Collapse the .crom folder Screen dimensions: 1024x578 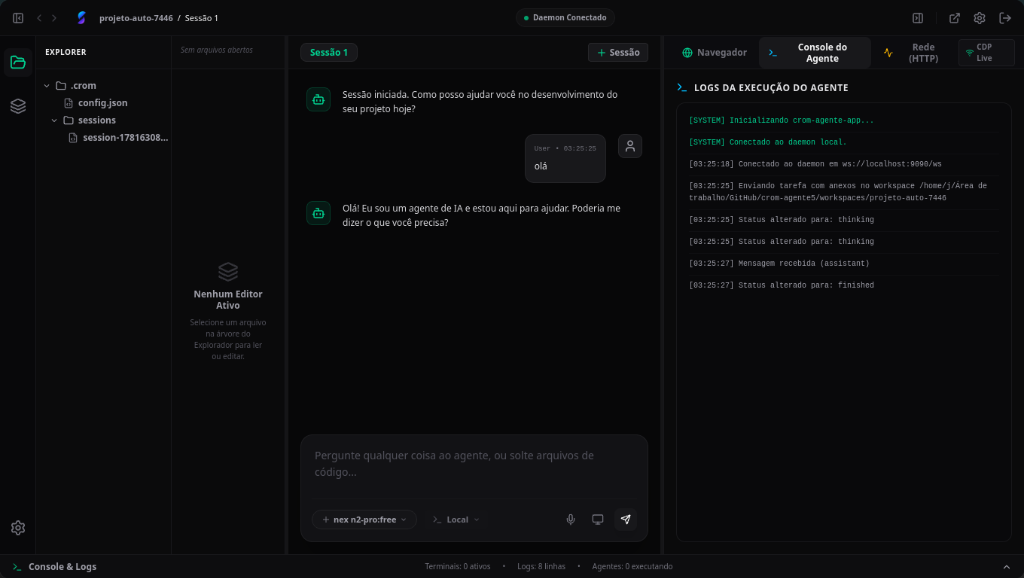[47, 86]
